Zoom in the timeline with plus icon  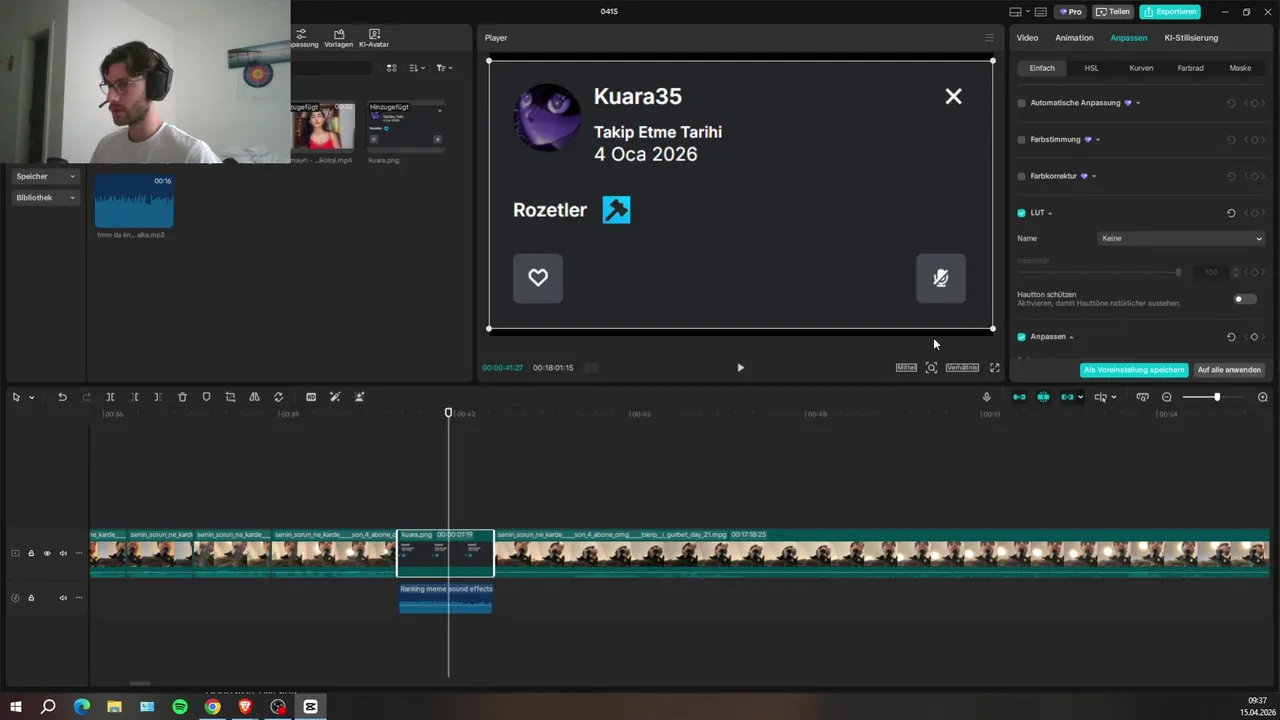click(1262, 397)
